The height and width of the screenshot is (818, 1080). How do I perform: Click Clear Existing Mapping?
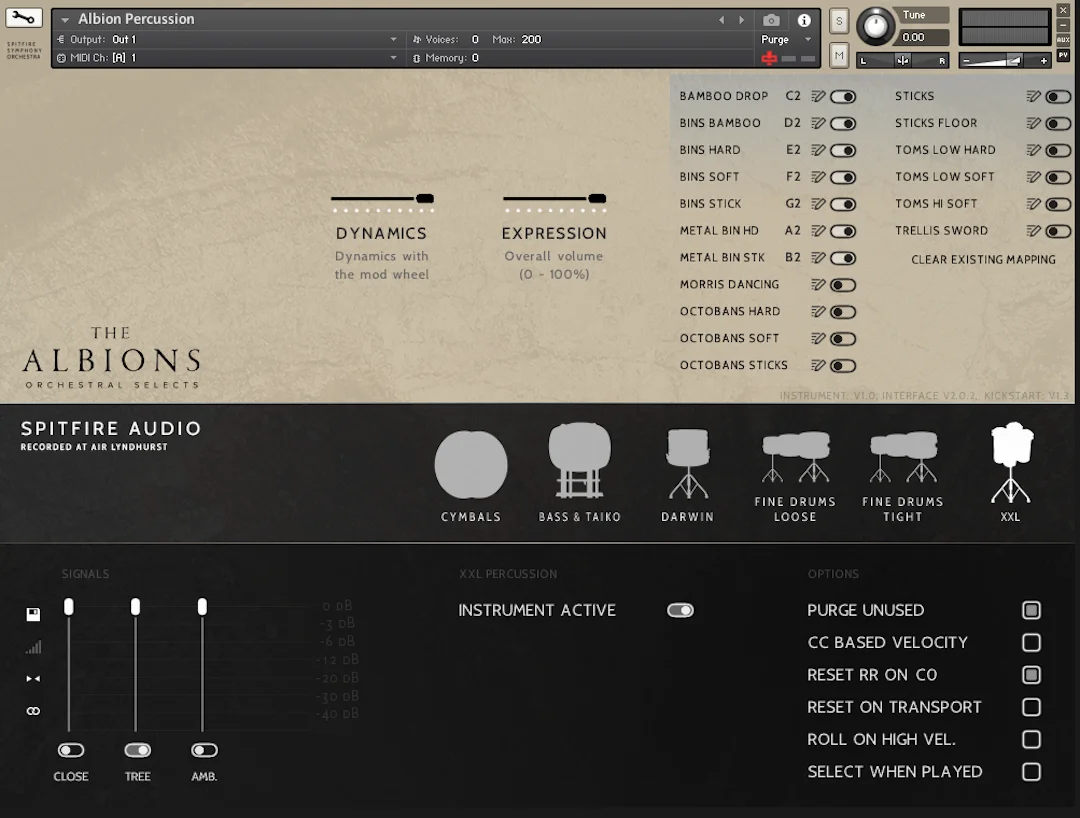(983, 260)
